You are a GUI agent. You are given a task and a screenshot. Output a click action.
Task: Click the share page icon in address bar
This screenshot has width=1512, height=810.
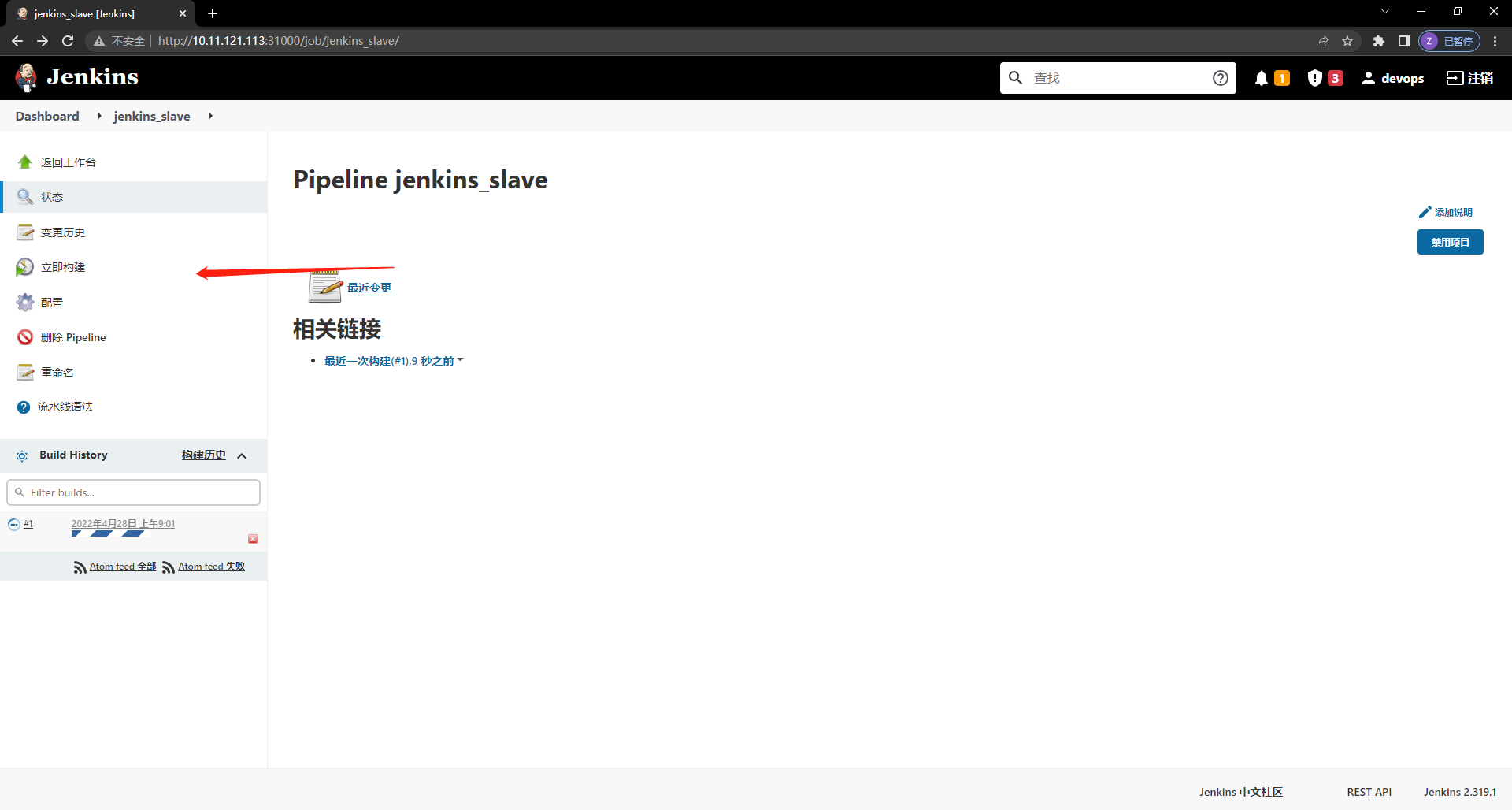point(1322,41)
